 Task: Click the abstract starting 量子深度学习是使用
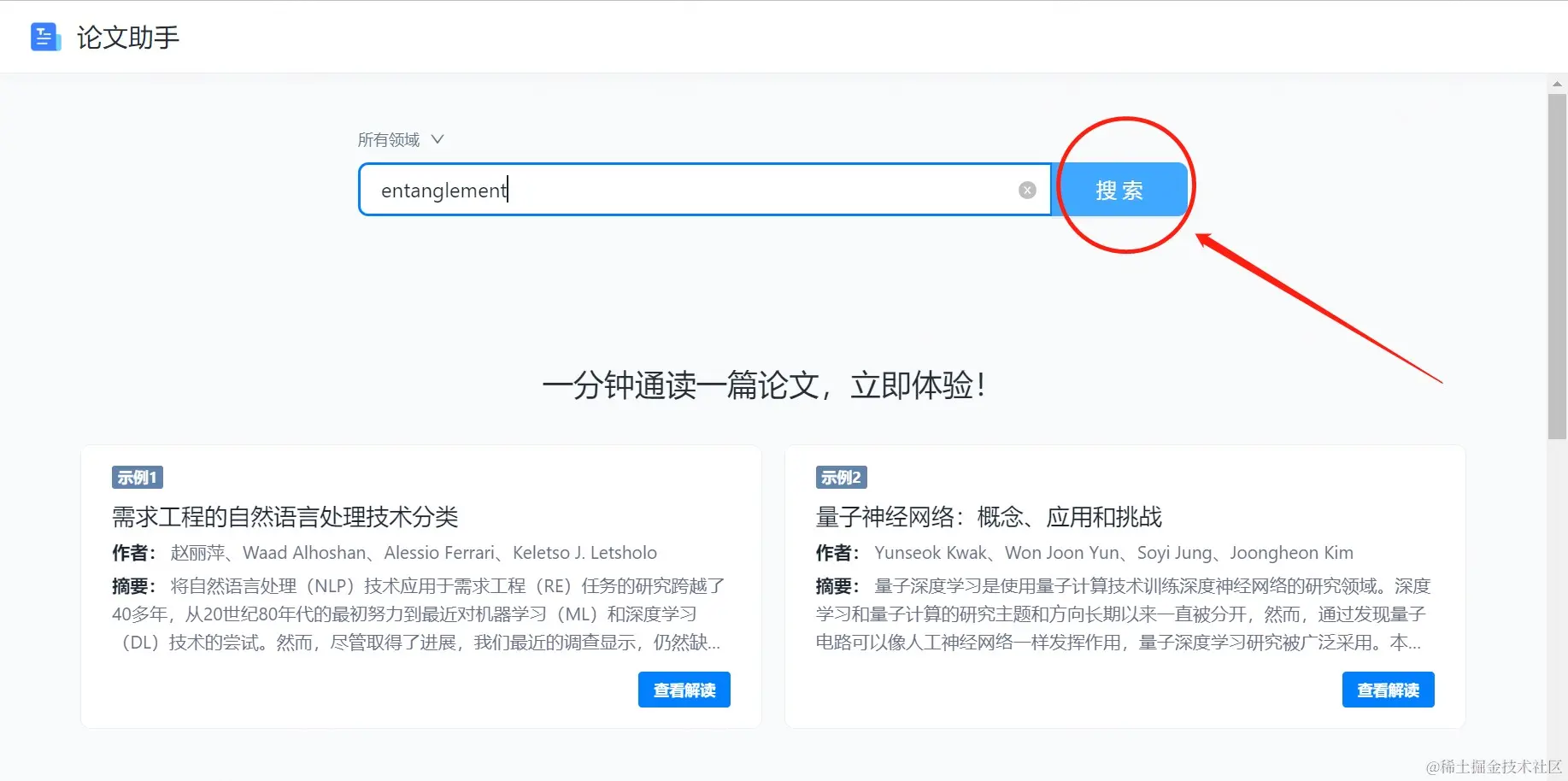click(x=1123, y=614)
